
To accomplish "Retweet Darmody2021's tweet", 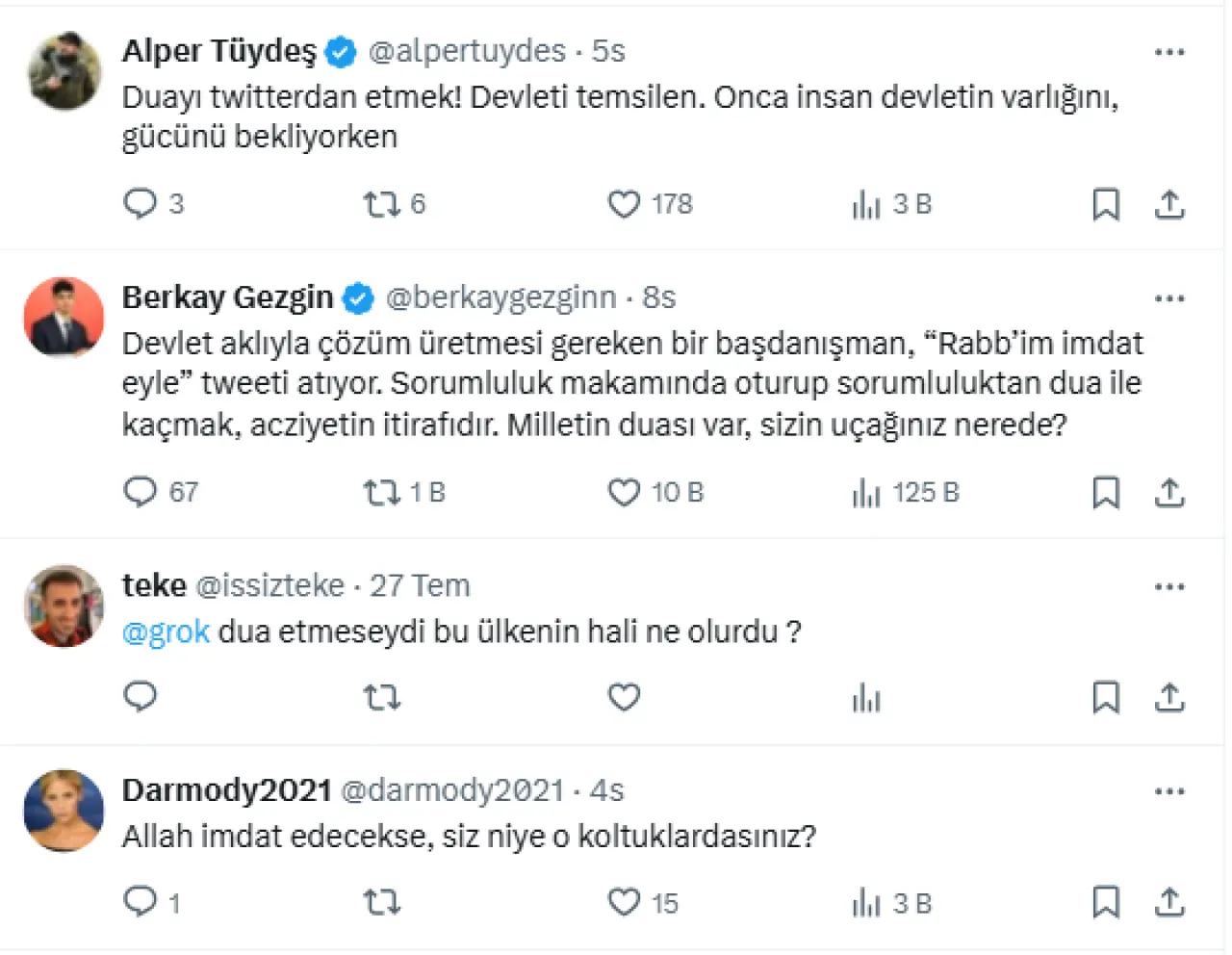I will [381, 903].
